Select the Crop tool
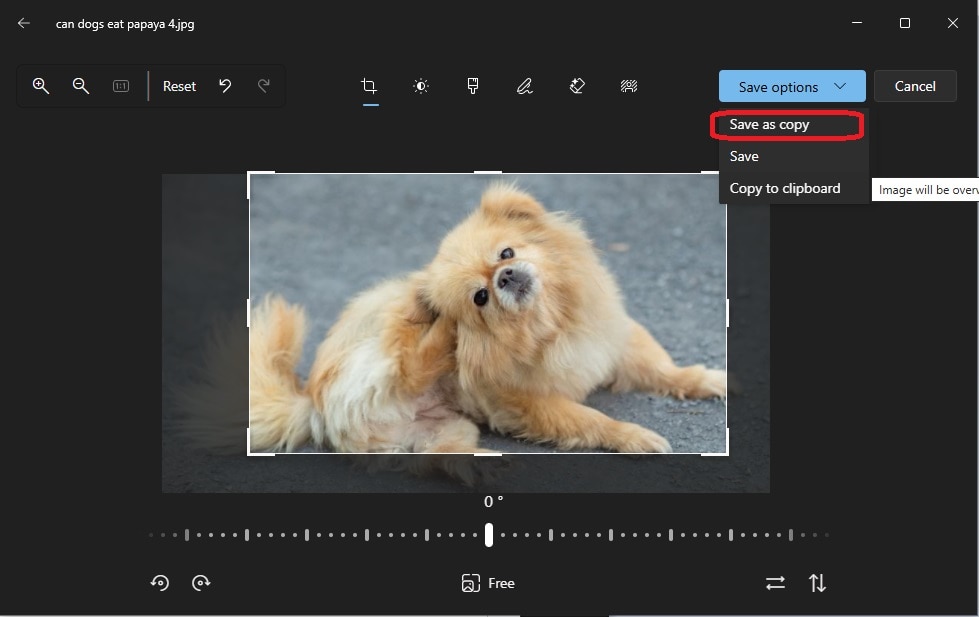 (370, 86)
